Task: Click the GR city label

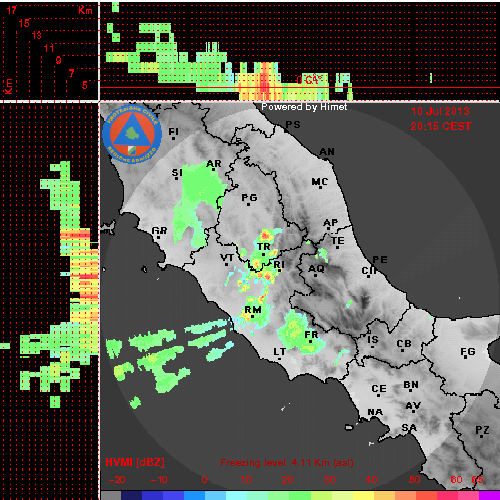Action: click(x=159, y=230)
